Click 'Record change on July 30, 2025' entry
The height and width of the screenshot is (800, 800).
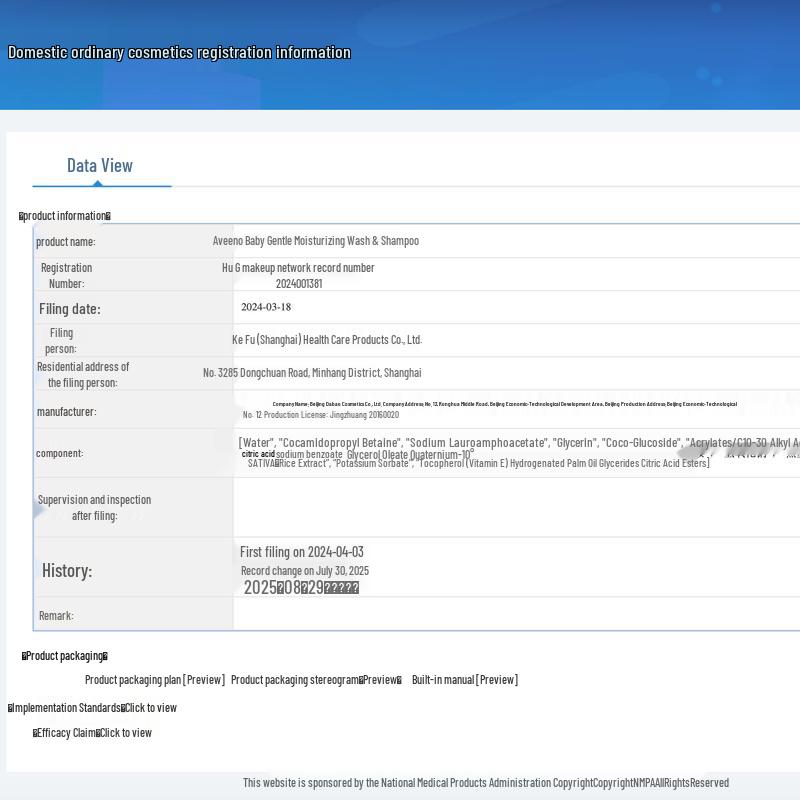tap(305, 571)
